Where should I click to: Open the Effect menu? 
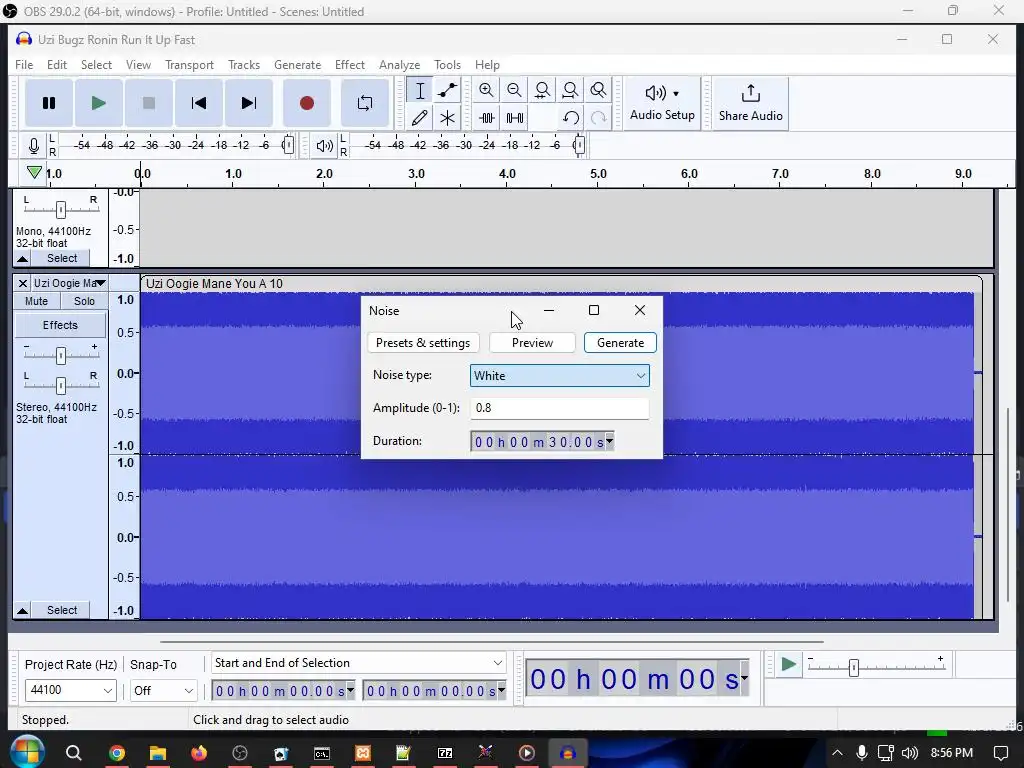coord(350,65)
